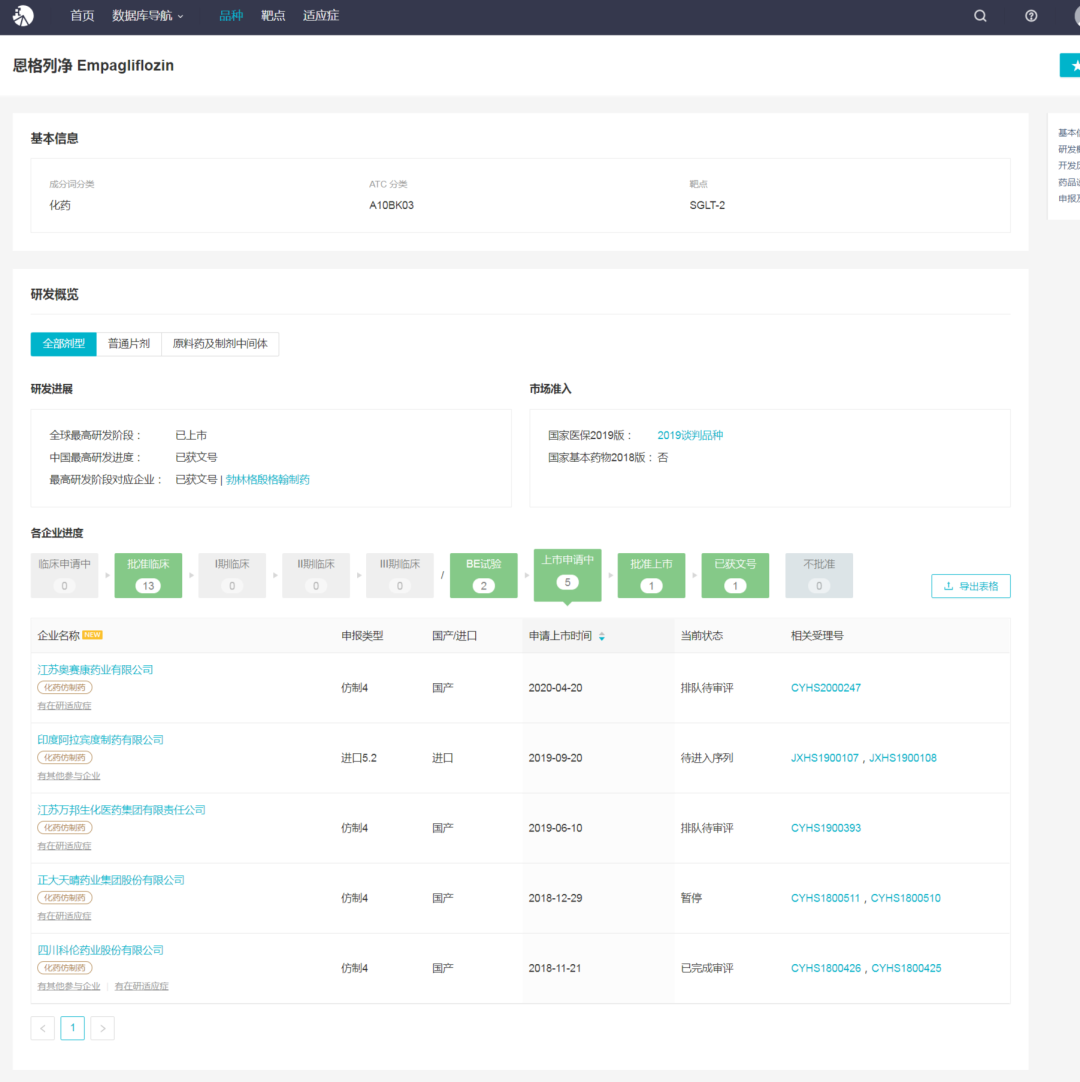Select the 已获文号 stage box

(x=735, y=575)
